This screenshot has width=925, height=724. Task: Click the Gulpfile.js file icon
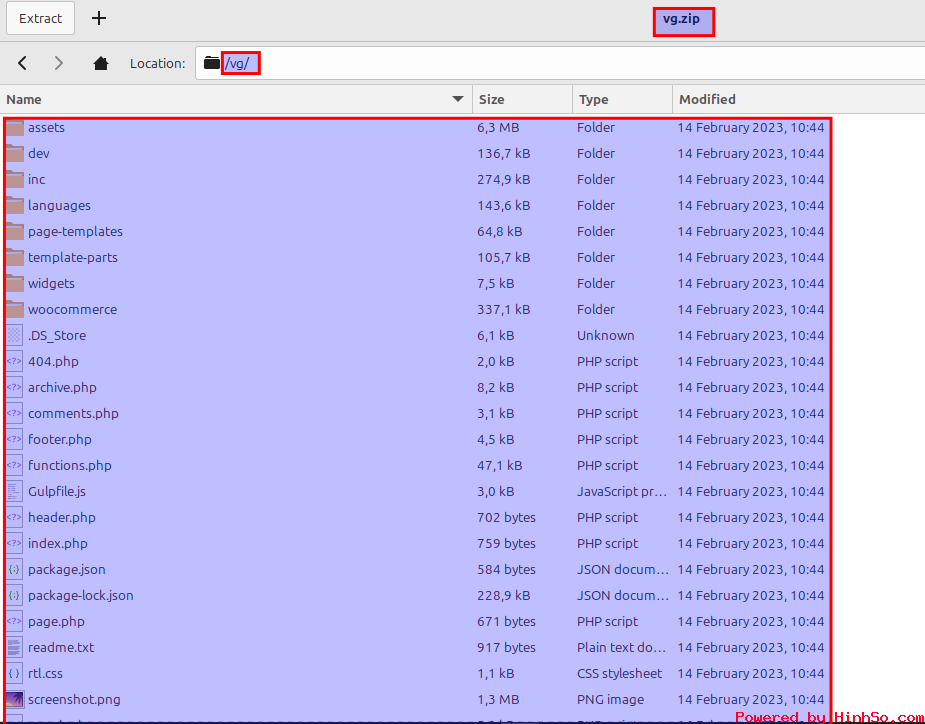click(x=15, y=491)
